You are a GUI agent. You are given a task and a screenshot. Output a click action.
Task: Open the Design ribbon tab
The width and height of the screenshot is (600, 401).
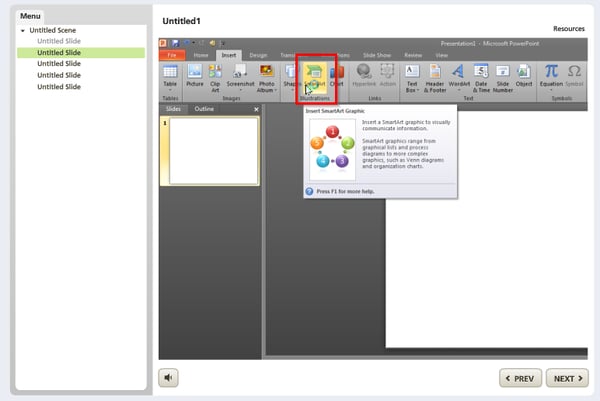point(258,55)
